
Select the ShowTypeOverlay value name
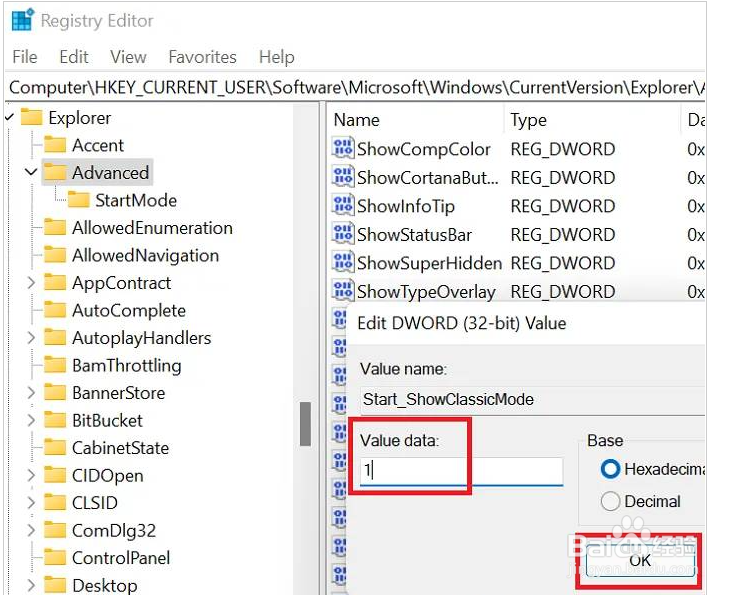click(426, 292)
